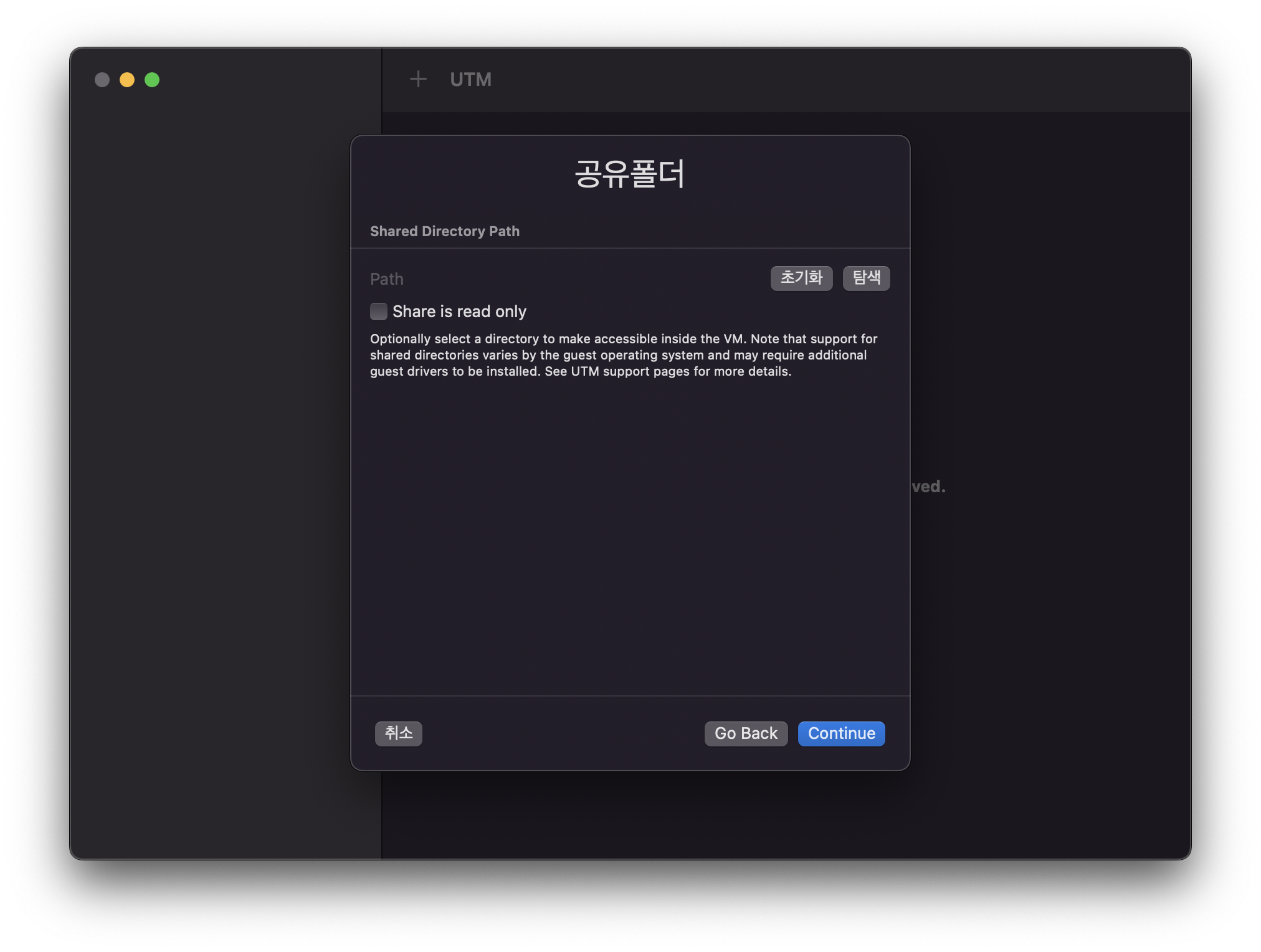The width and height of the screenshot is (1261, 952).
Task: Click the plus icon to create a VM
Action: 418,79
